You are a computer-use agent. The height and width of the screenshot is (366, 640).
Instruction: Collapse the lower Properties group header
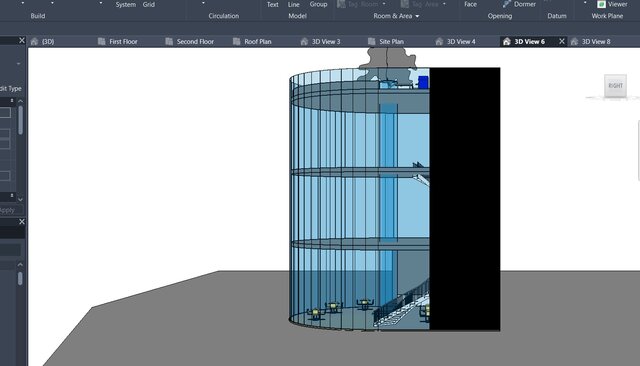[x=12, y=195]
